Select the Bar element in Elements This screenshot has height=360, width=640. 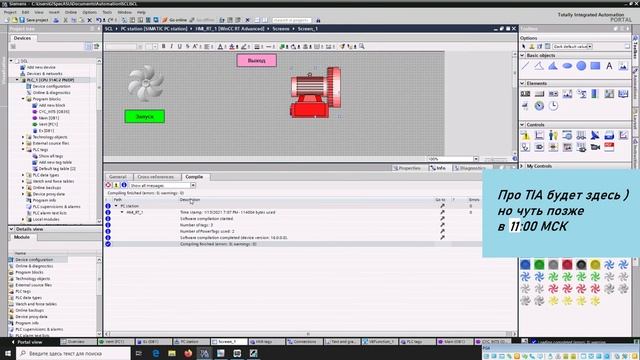(595, 94)
